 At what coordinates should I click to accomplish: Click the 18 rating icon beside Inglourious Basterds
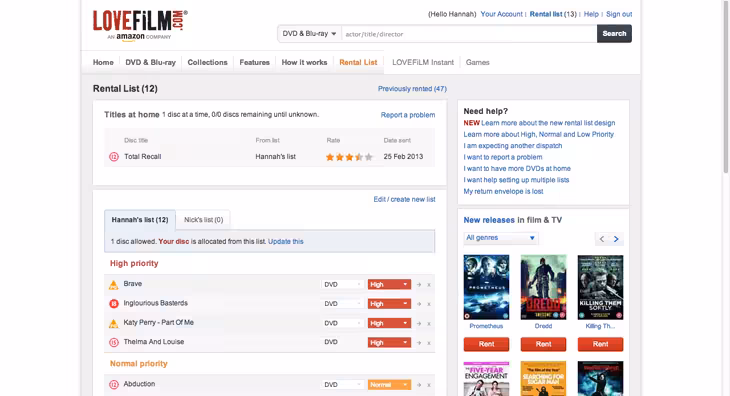tap(114, 304)
